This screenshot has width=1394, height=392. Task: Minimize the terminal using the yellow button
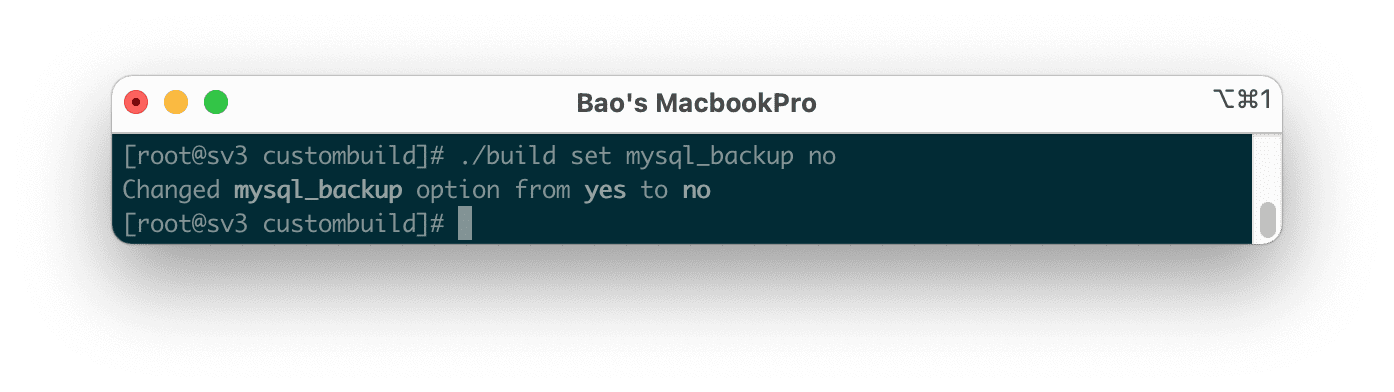click(176, 102)
